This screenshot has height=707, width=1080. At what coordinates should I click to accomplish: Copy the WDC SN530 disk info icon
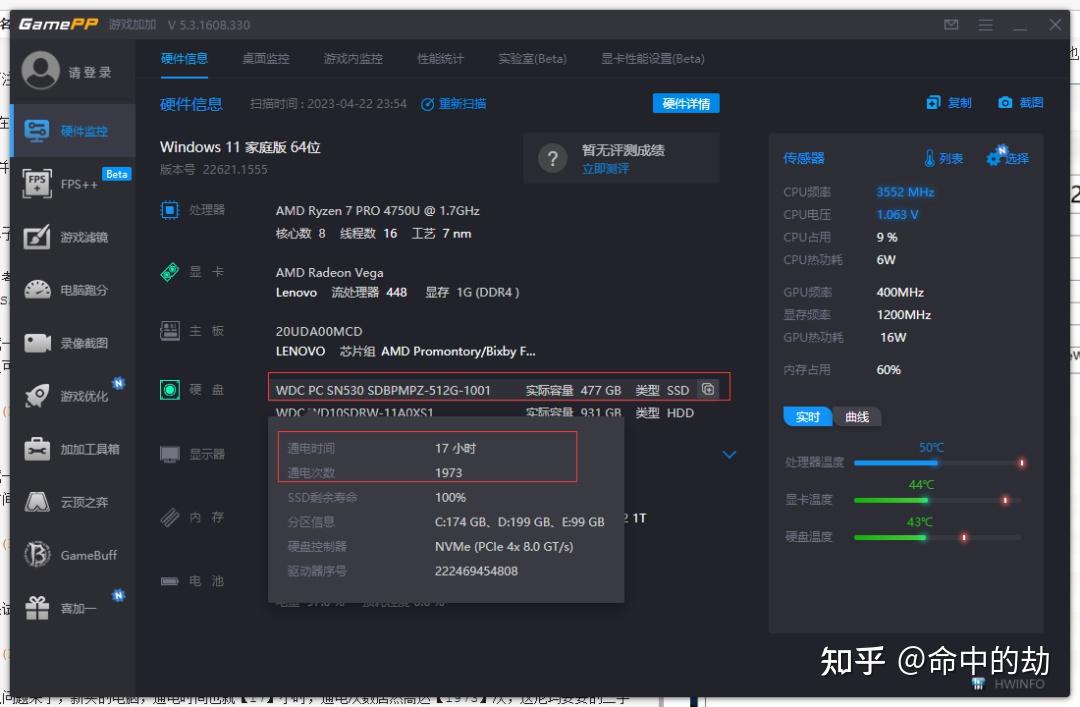(x=707, y=389)
